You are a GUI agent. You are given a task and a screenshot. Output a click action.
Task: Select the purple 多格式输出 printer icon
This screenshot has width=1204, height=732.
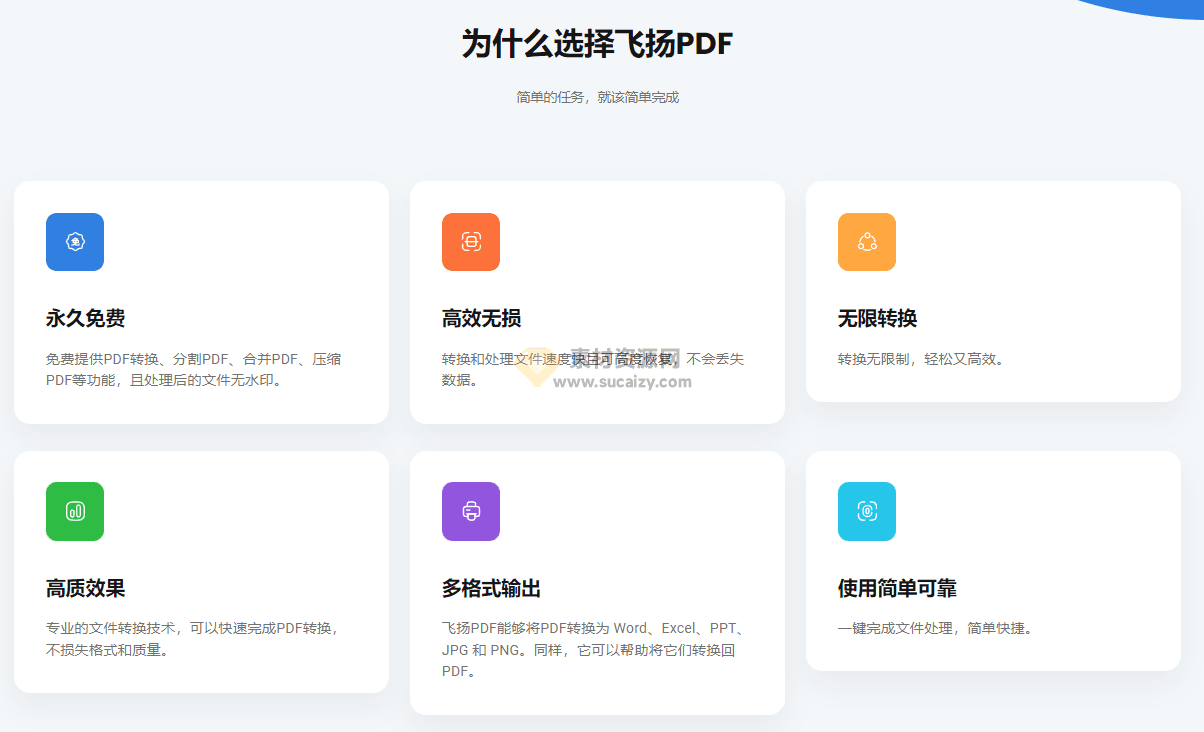click(470, 511)
